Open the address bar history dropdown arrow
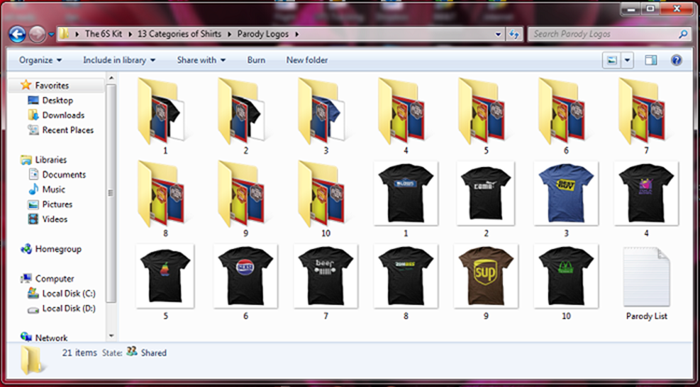 (498, 34)
